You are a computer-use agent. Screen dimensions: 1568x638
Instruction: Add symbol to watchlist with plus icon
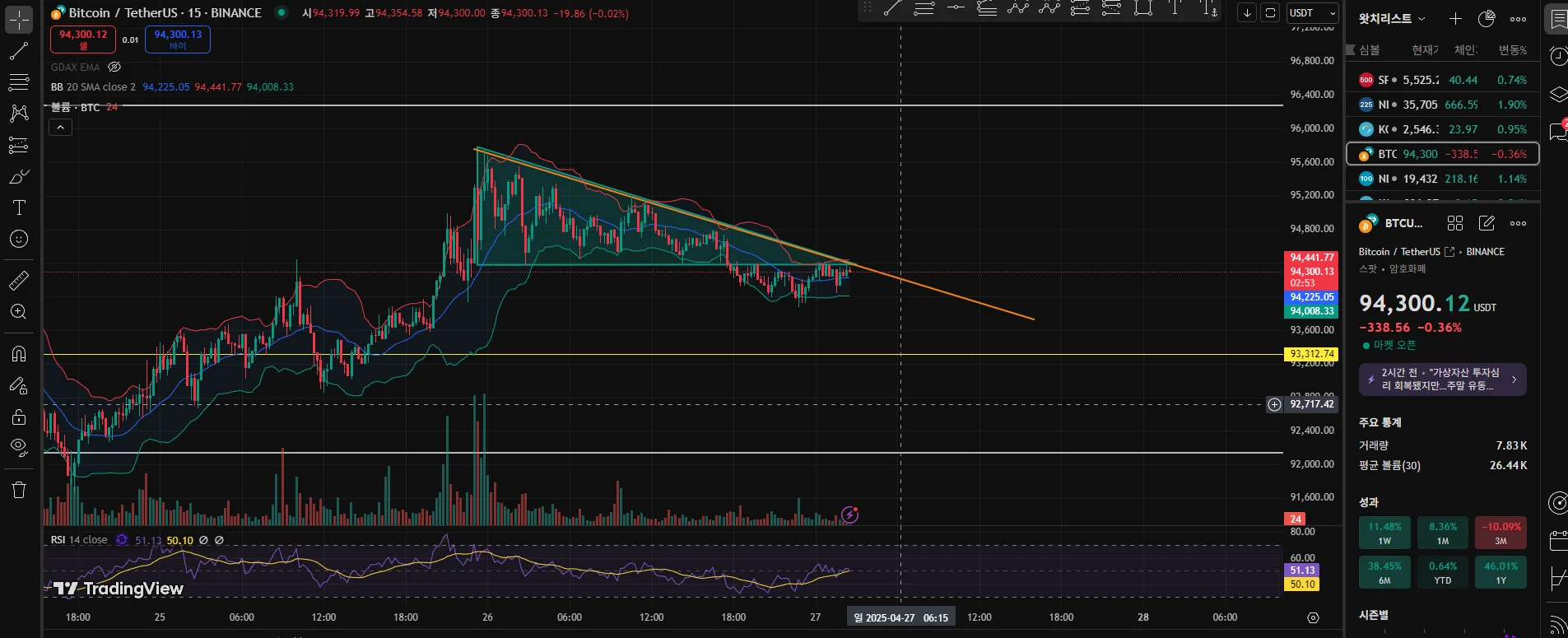(1455, 19)
